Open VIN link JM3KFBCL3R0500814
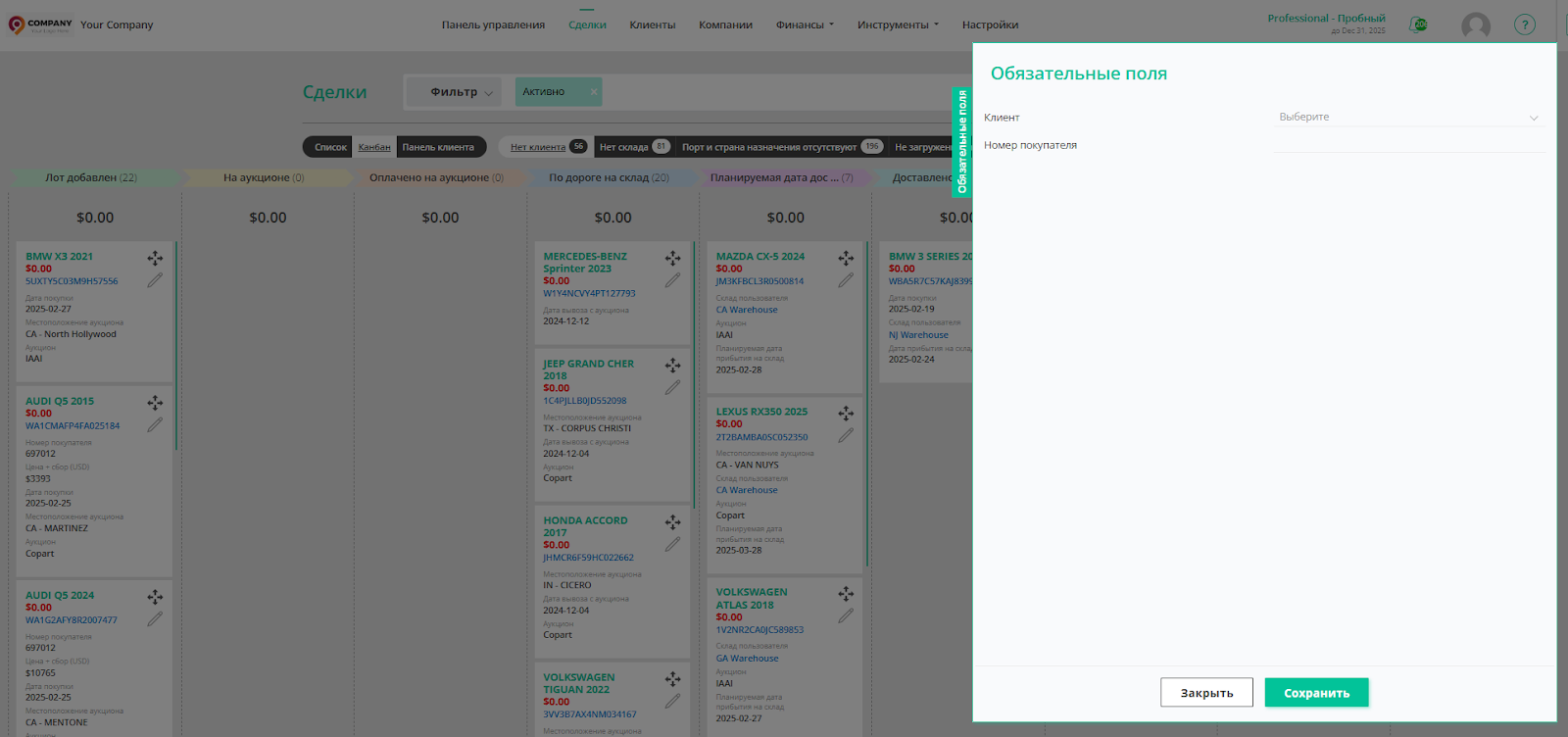 pos(759,281)
